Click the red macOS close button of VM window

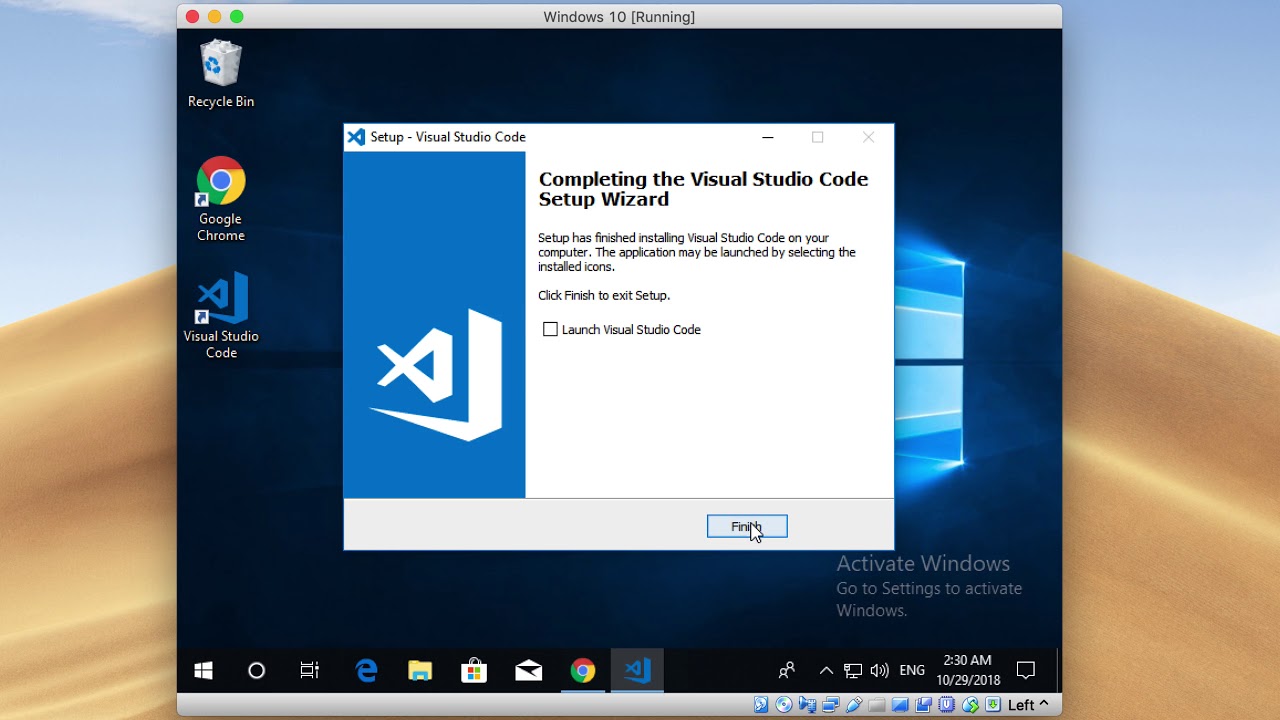(x=193, y=16)
